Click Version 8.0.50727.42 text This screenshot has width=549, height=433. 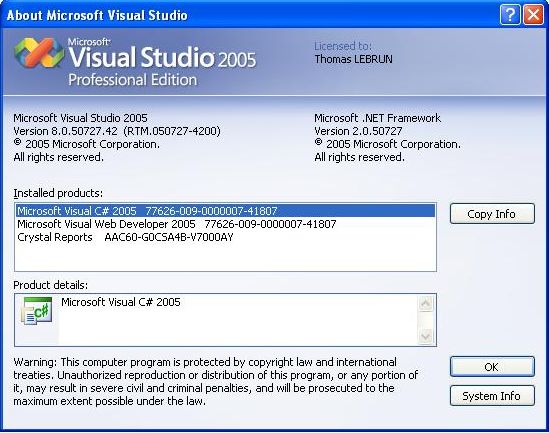(x=117, y=131)
